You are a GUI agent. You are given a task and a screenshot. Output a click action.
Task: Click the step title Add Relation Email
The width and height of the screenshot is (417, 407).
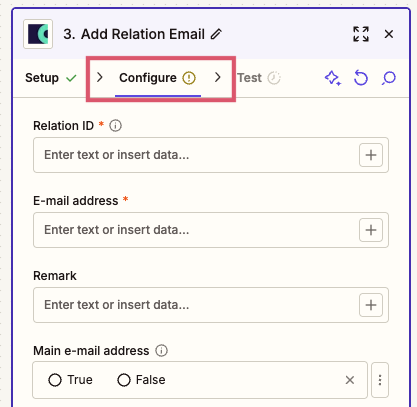pos(143,34)
